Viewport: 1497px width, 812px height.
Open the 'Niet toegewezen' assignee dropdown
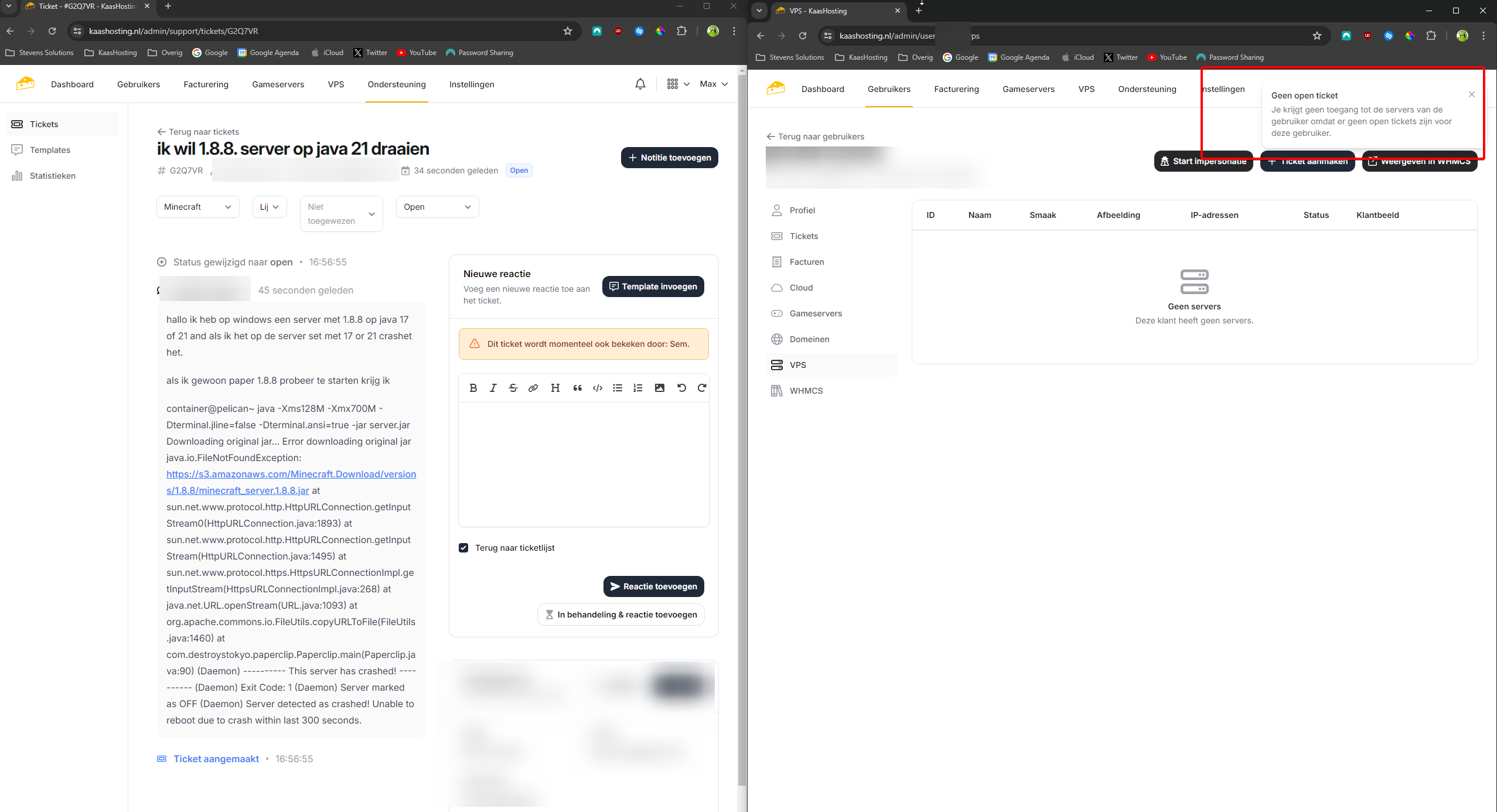[x=341, y=214]
